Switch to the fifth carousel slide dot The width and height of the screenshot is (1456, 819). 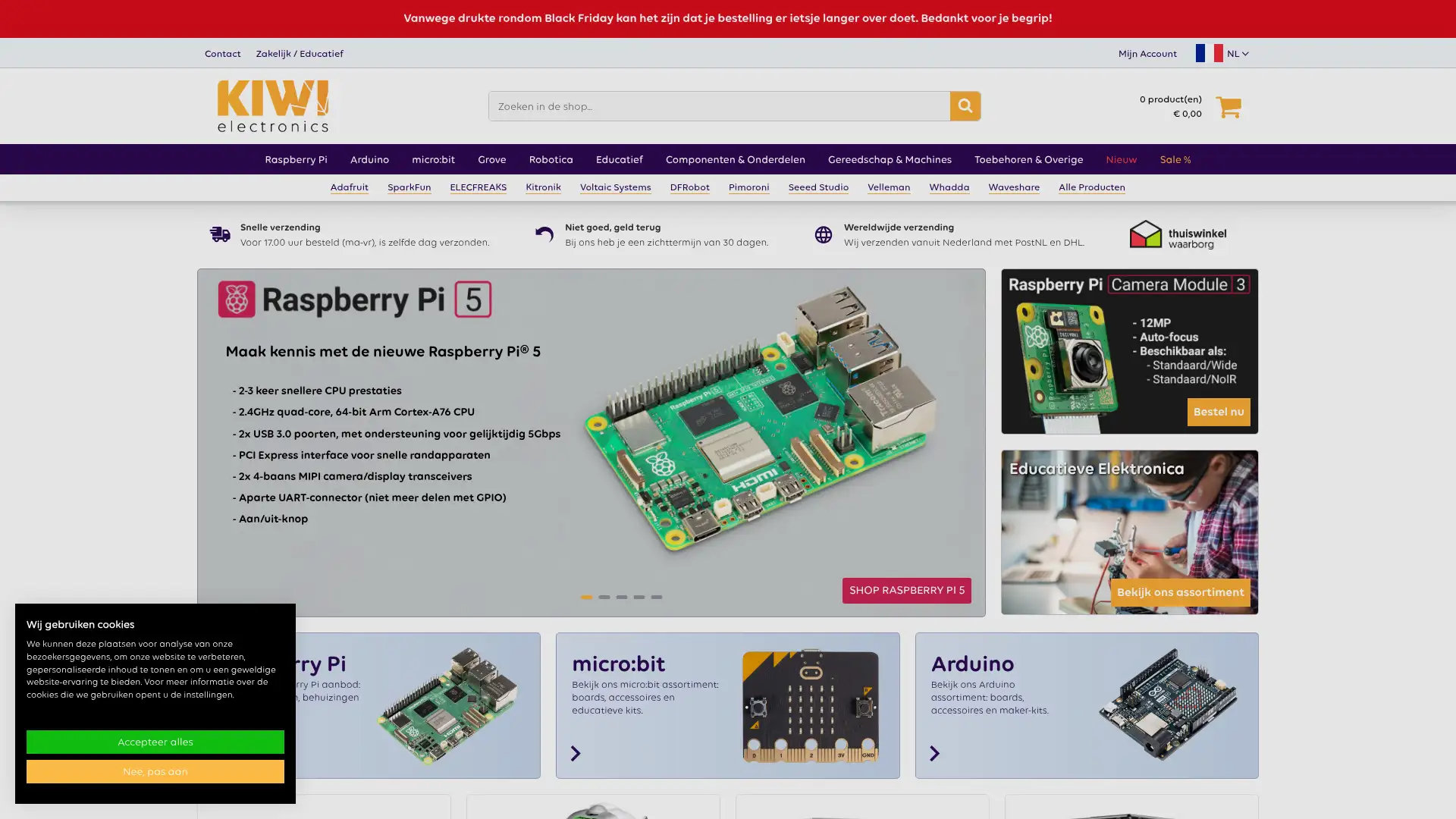click(656, 597)
